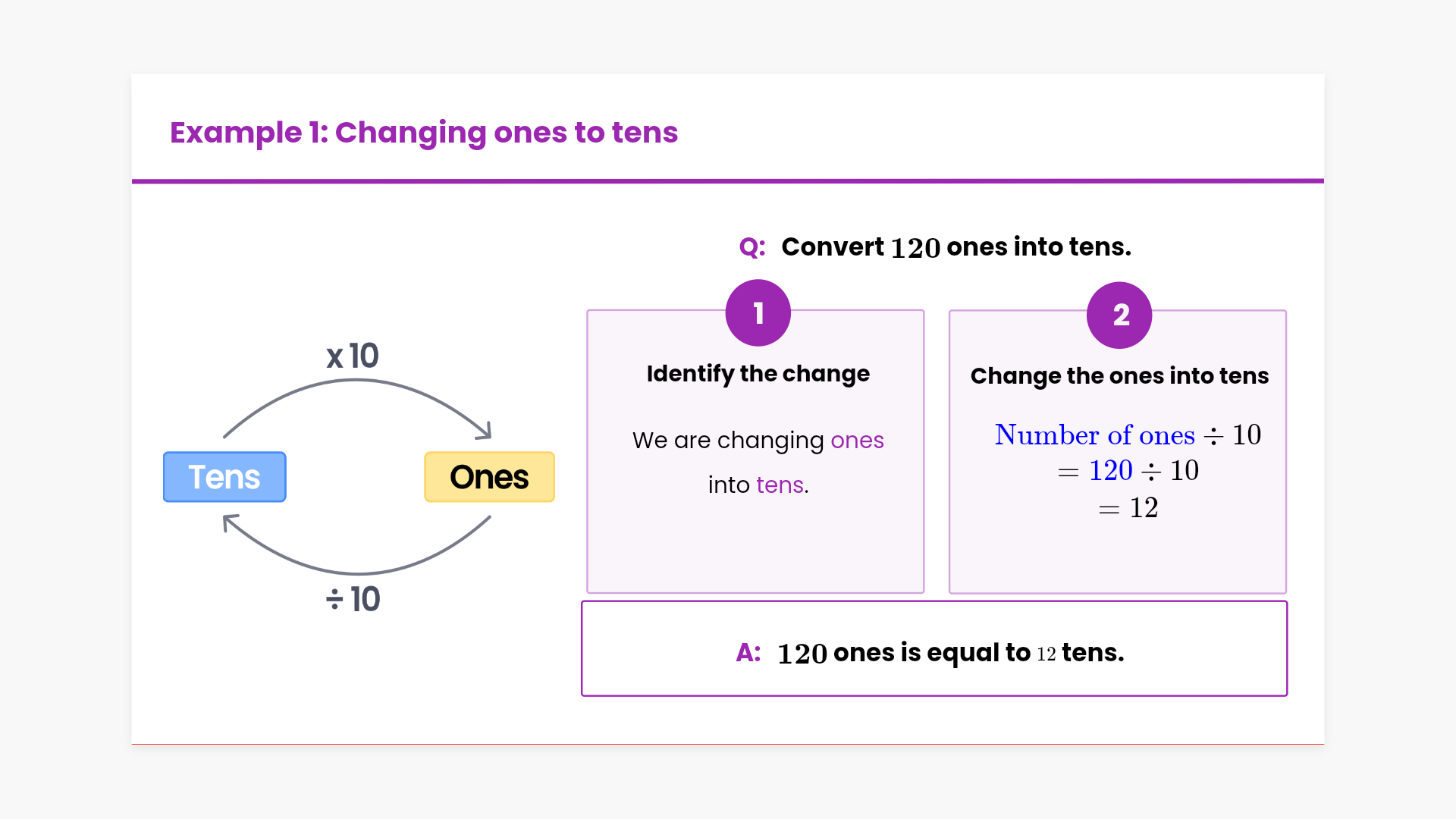Screen dimensions: 1456x819
Task: Click the 'Change the ones into tens' heading
Action: click(1119, 376)
